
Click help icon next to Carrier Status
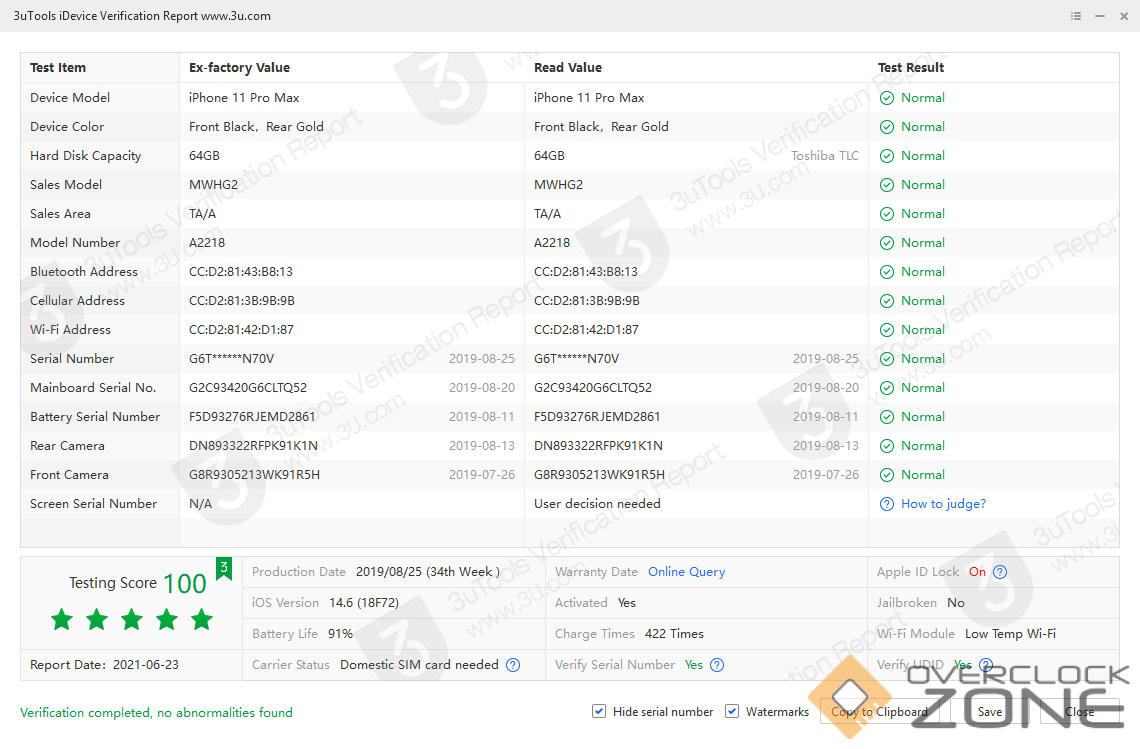(x=513, y=665)
